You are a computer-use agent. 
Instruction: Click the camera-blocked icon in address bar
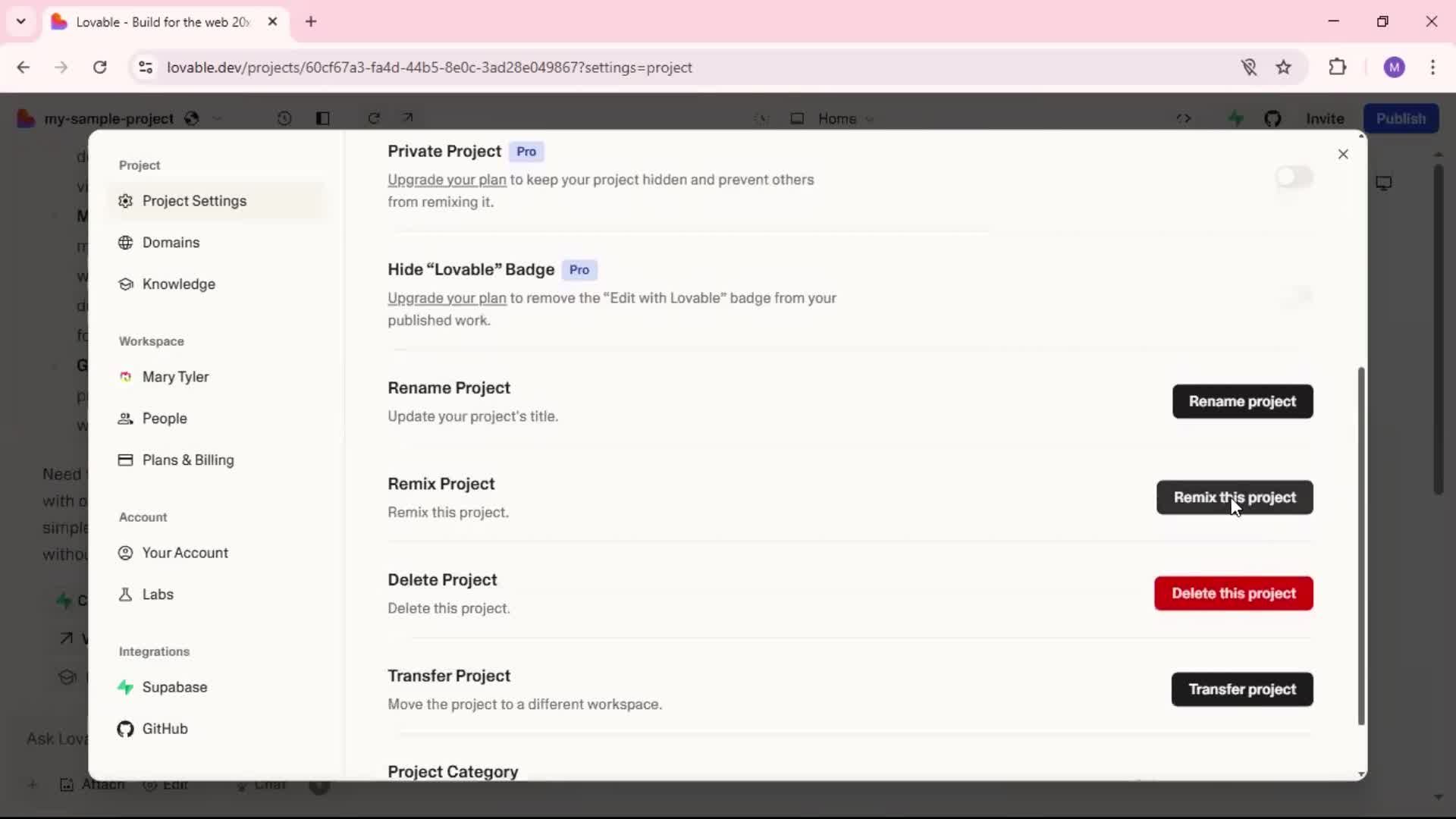(x=1249, y=67)
